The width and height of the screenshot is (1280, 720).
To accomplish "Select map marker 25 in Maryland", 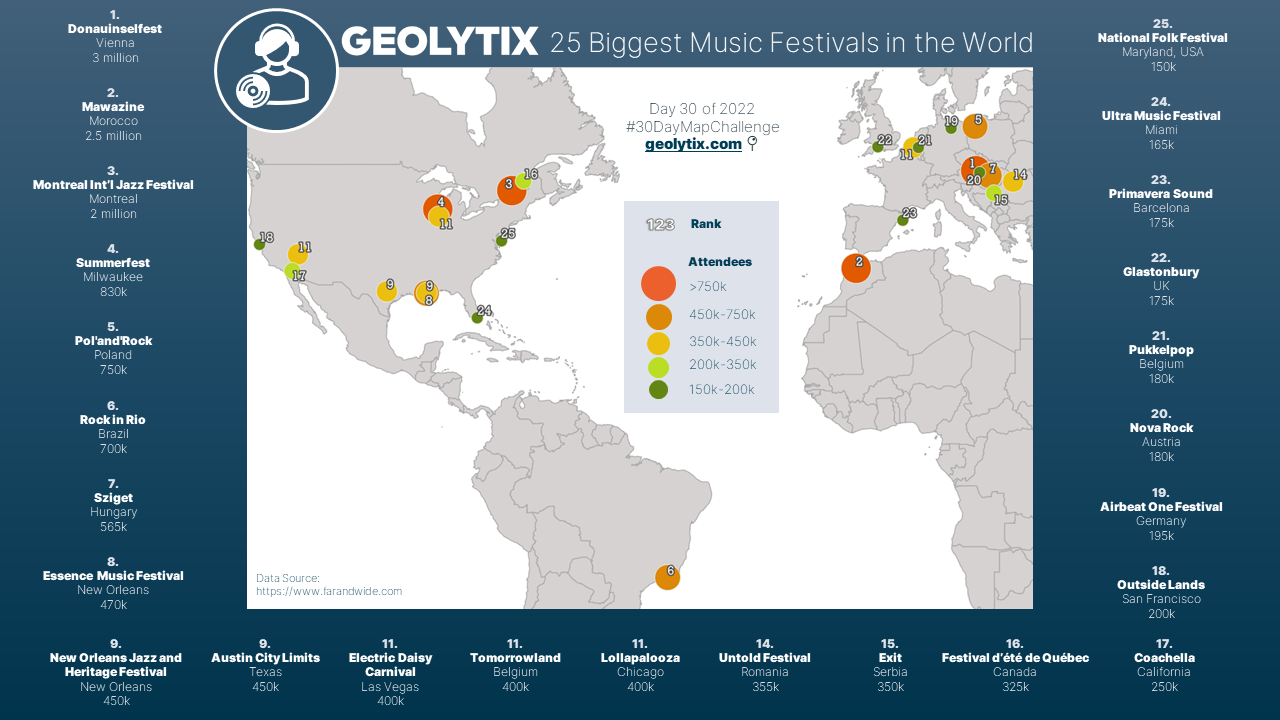I will pos(501,241).
